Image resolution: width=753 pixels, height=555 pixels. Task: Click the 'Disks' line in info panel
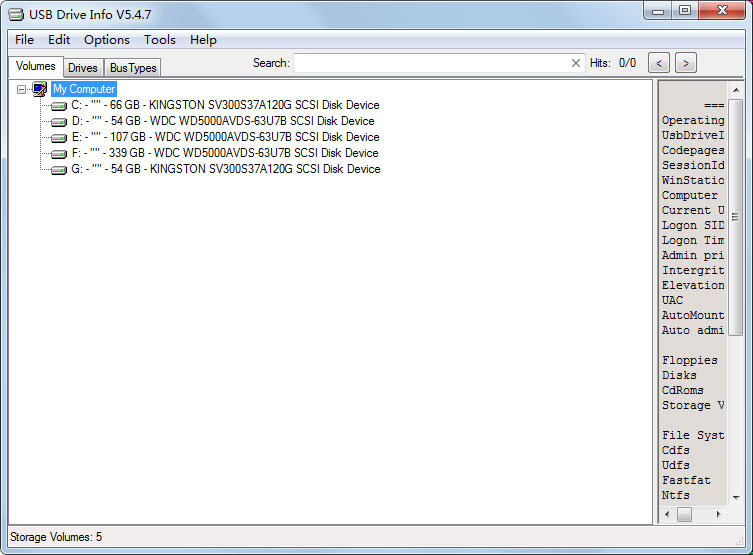tap(679, 375)
